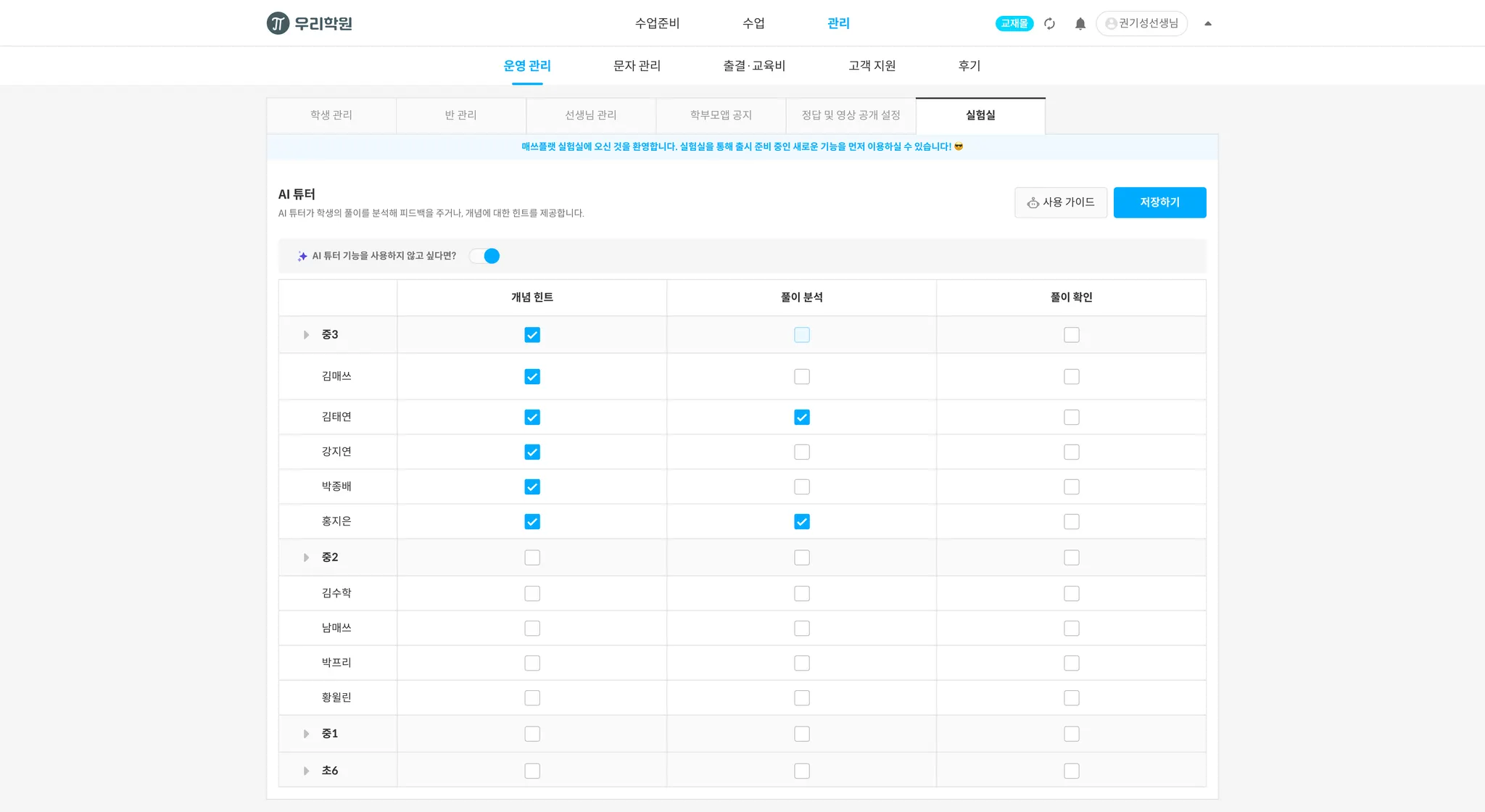Expand the 초6 class row
The height and width of the screenshot is (812, 1485).
point(306,771)
